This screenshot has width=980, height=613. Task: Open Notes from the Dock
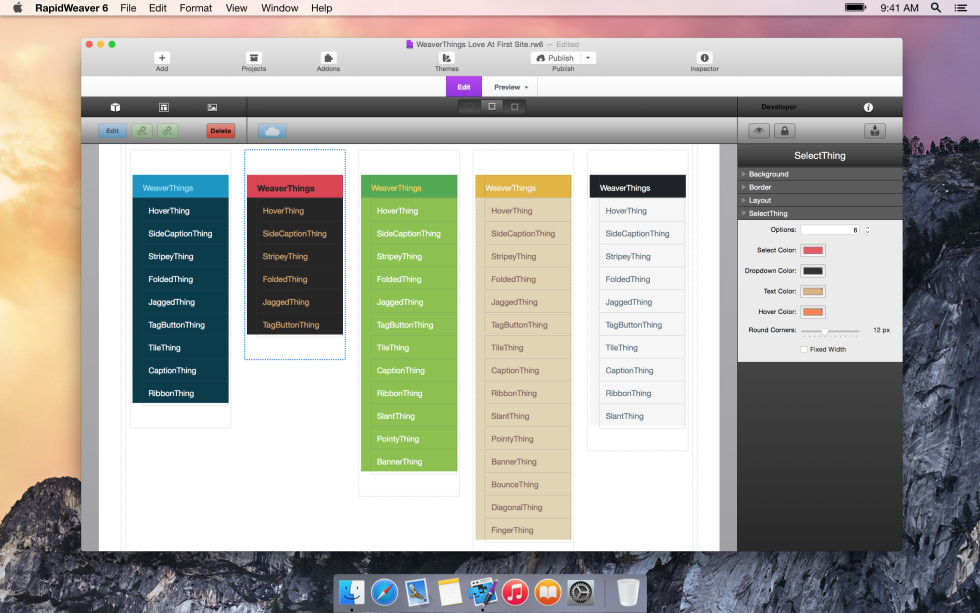(449, 592)
